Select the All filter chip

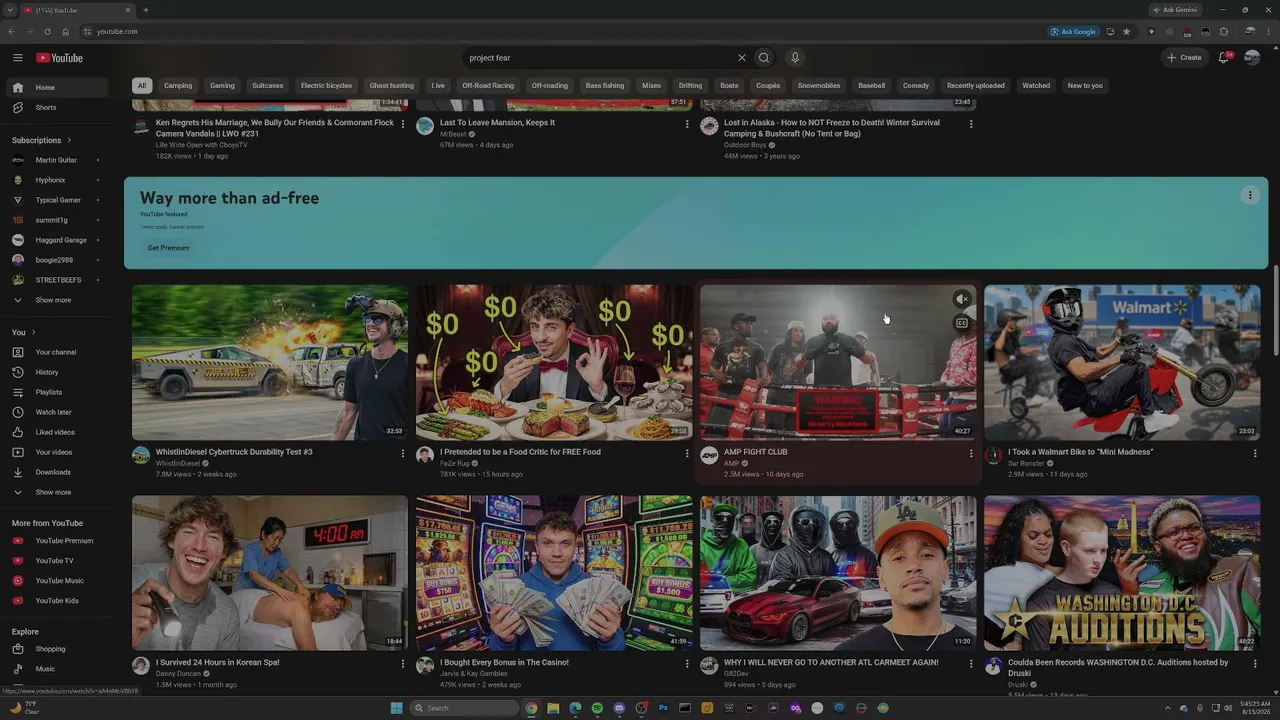click(x=142, y=86)
